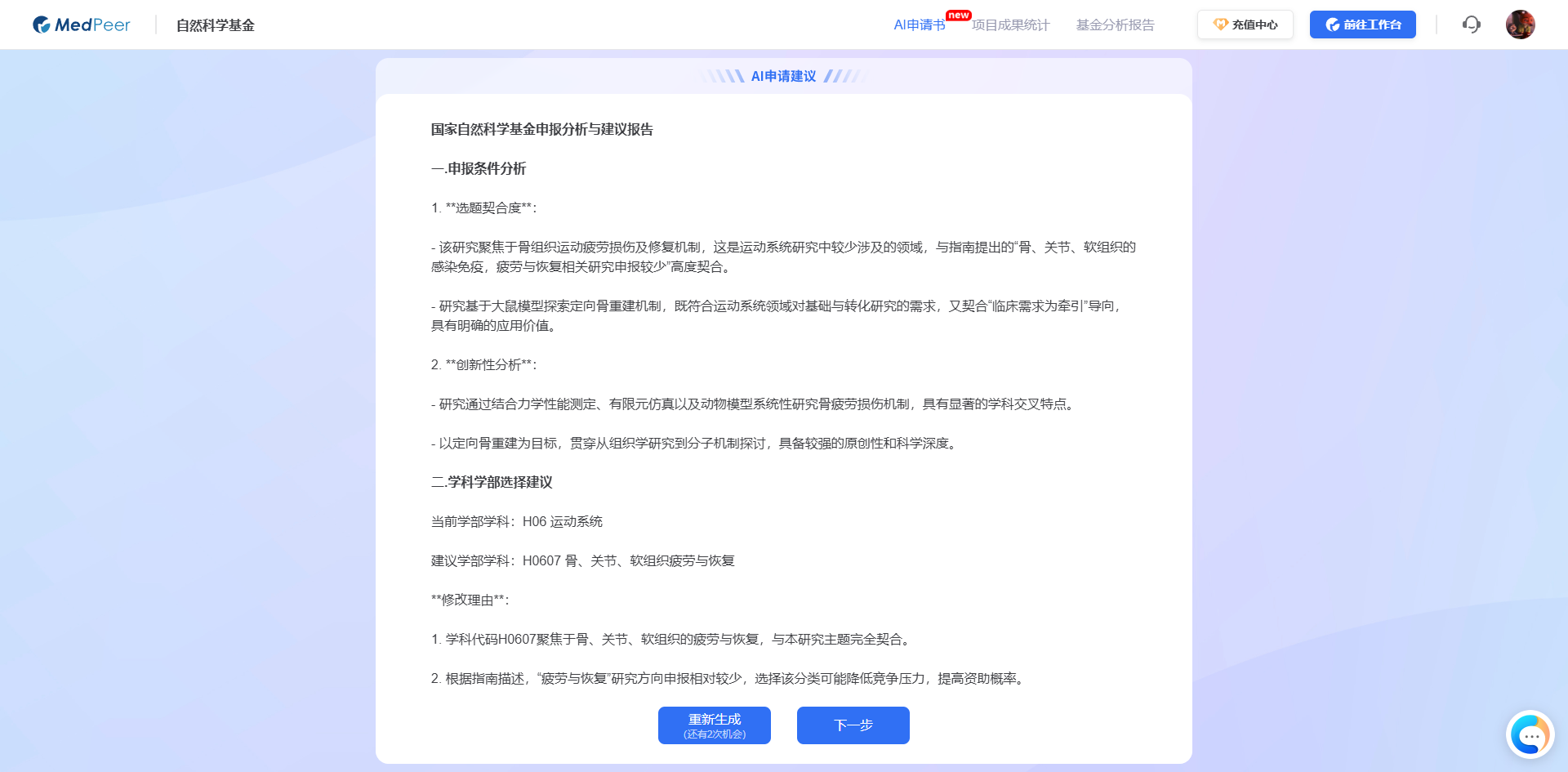Click sentence starting 以定向骨重建为目标
Screen dimensions: 1568x772
click(696, 443)
